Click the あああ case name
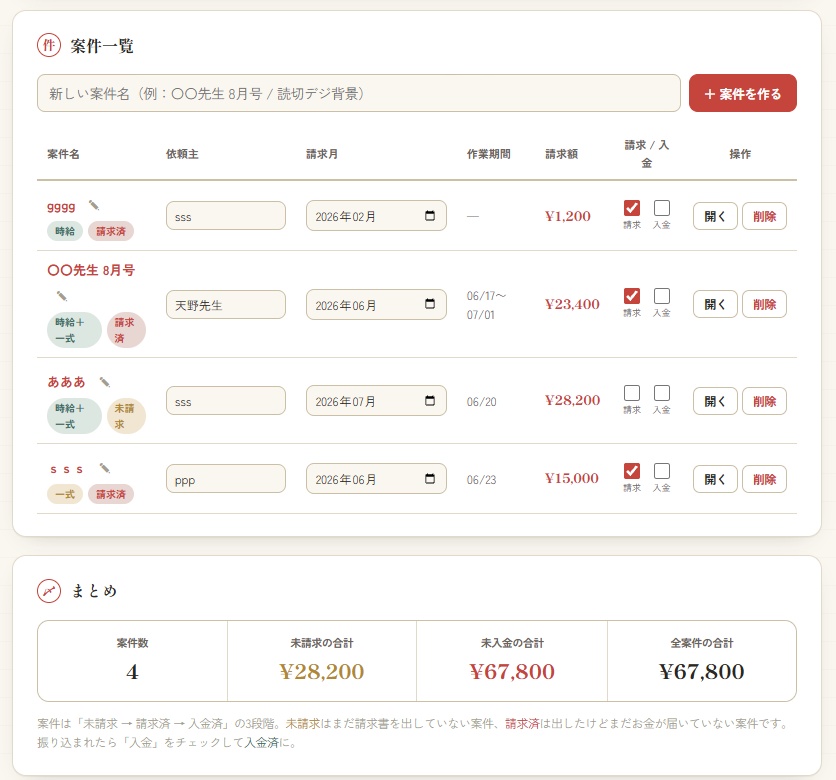Viewport: 836px width, 780px height. pyautogui.click(x=66, y=382)
